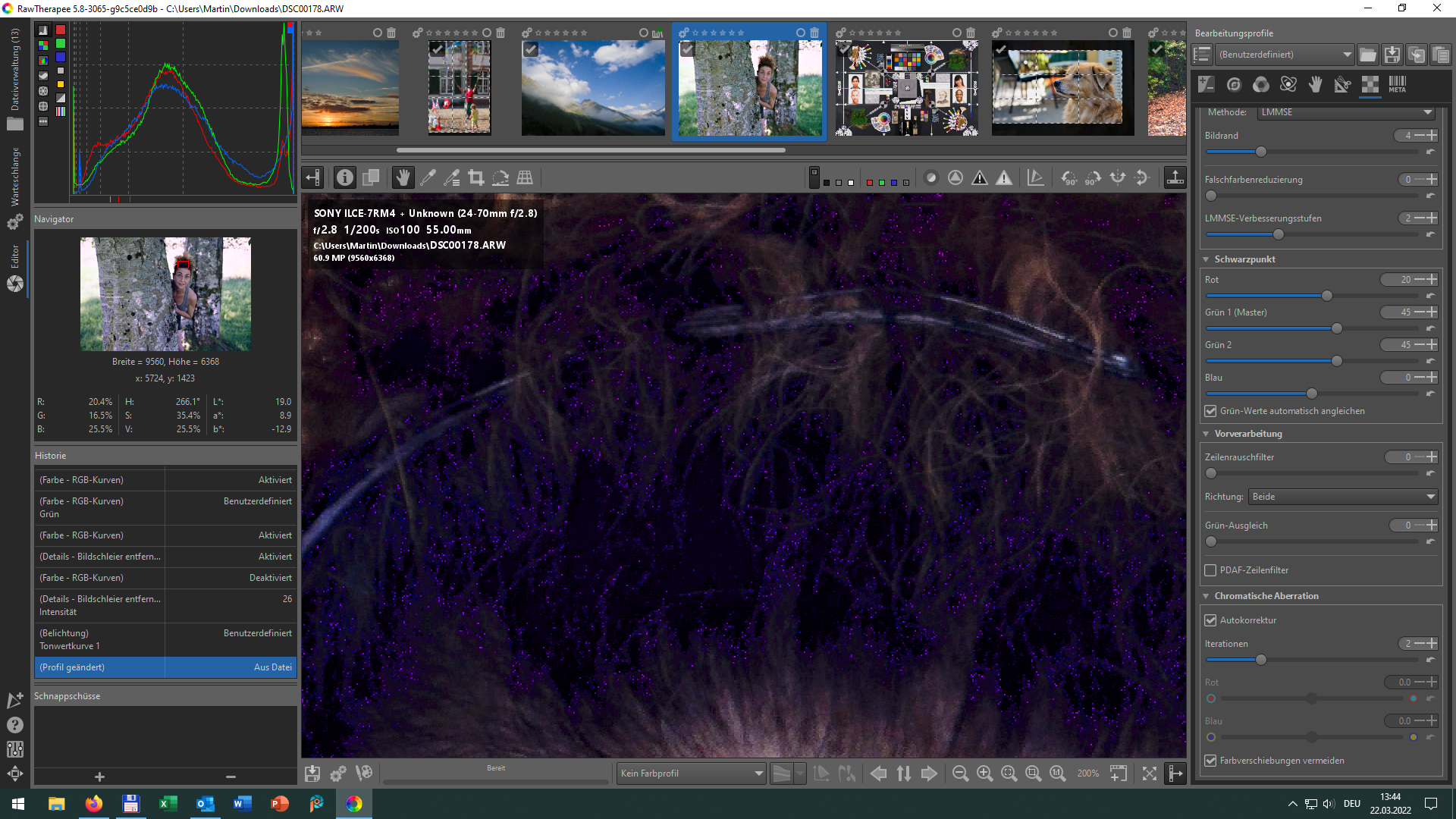Image resolution: width=1456 pixels, height=819 pixels.
Task: Click the clipped highlights warning triangle
Action: click(x=1004, y=177)
